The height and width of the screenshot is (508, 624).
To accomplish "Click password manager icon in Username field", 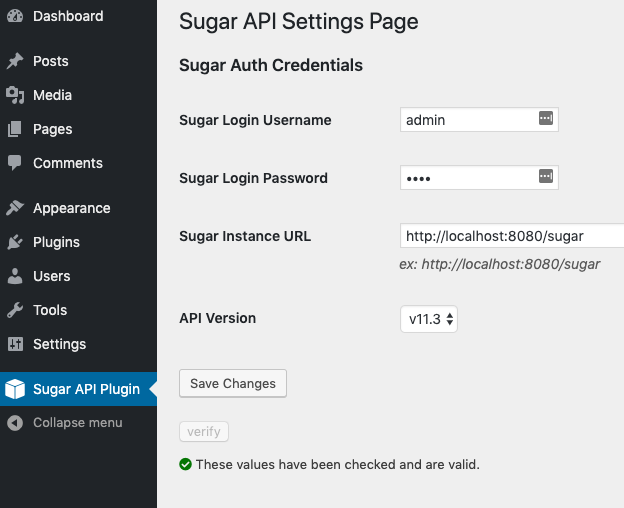I will coord(546,118).
